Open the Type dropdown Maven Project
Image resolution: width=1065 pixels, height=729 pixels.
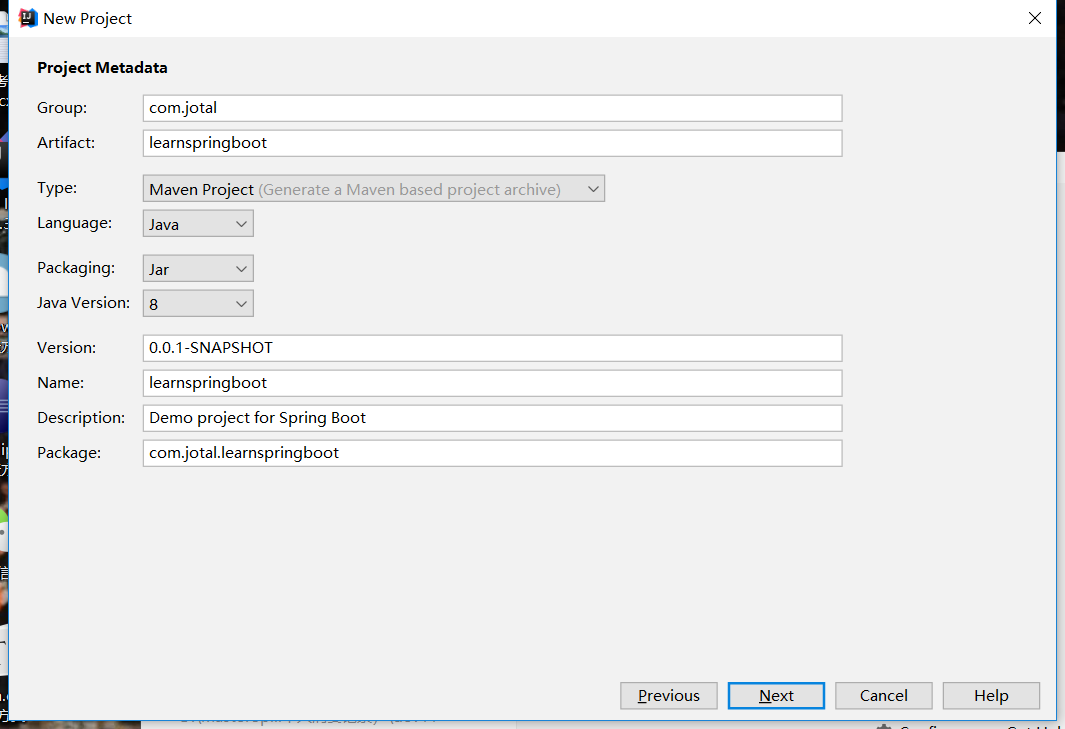[x=374, y=189]
